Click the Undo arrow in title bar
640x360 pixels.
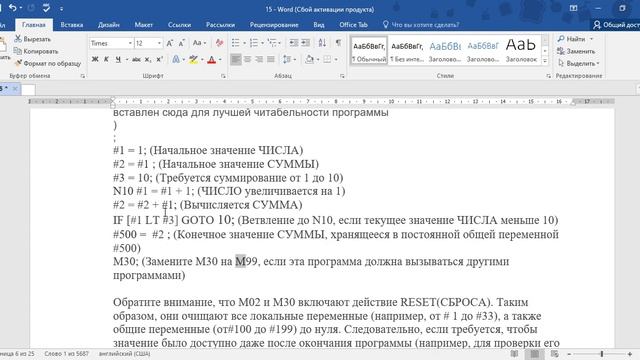point(13,8)
